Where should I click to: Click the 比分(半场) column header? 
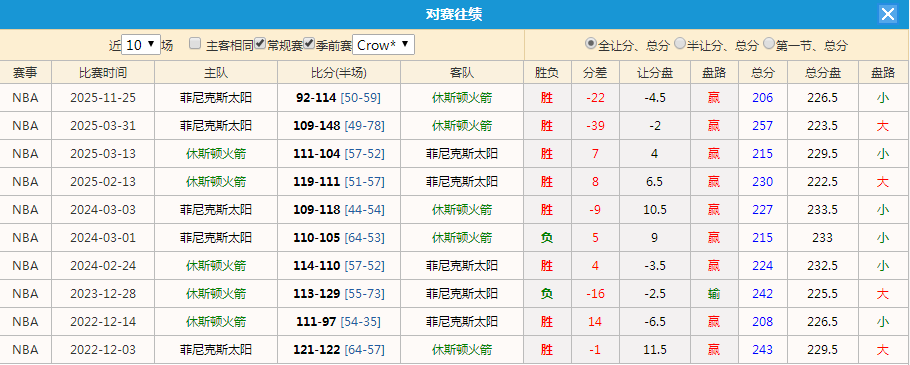tap(339, 73)
